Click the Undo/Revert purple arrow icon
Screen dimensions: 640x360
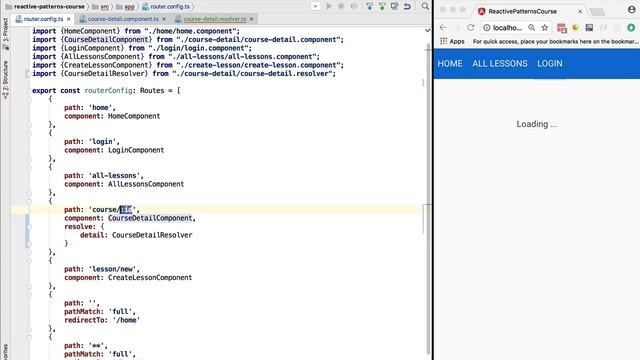[x=407, y=6]
